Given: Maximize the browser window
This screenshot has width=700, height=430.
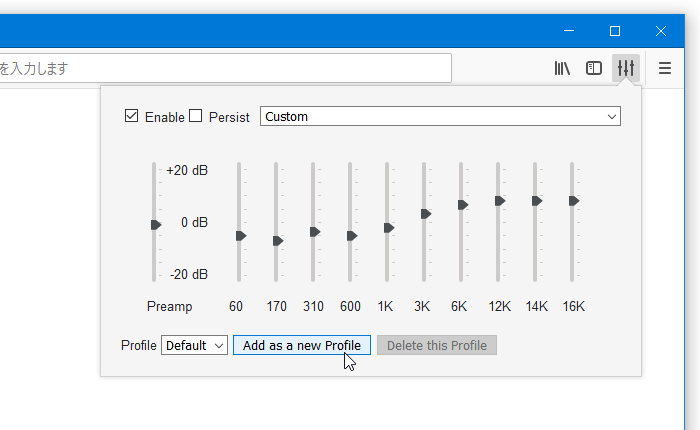Looking at the screenshot, I should click(615, 31).
